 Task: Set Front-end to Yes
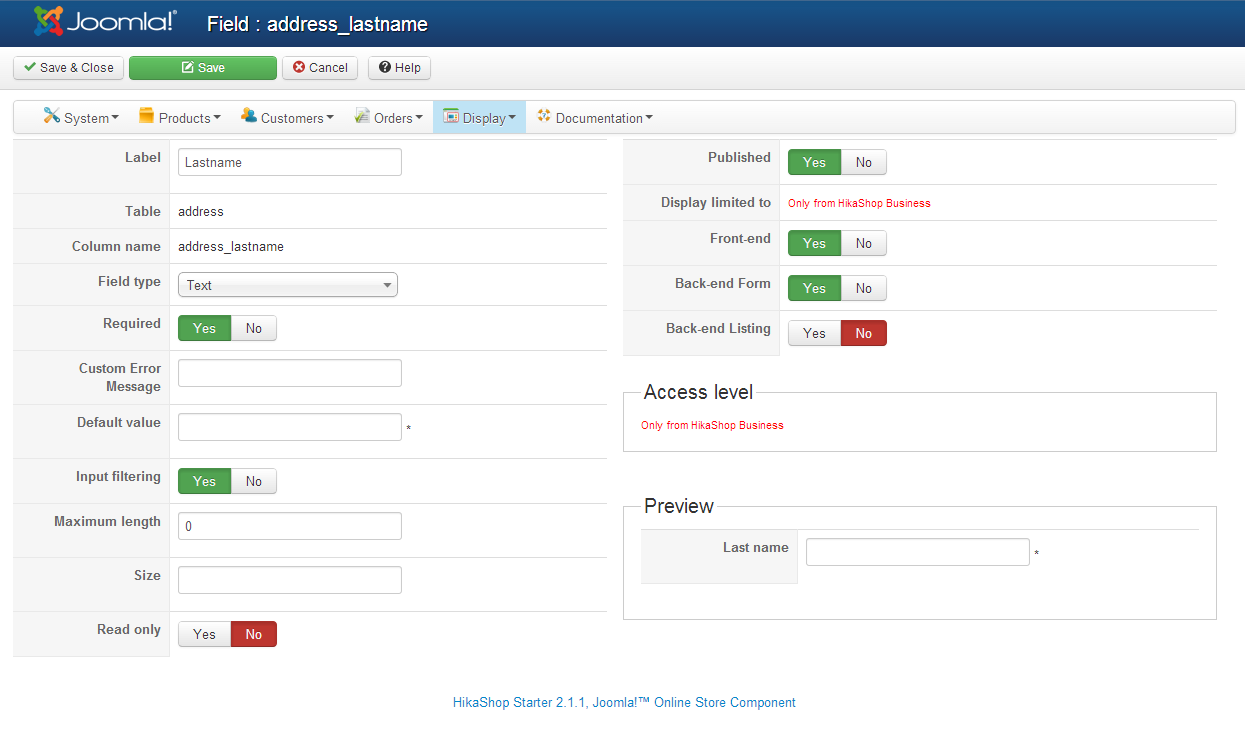[x=815, y=243]
